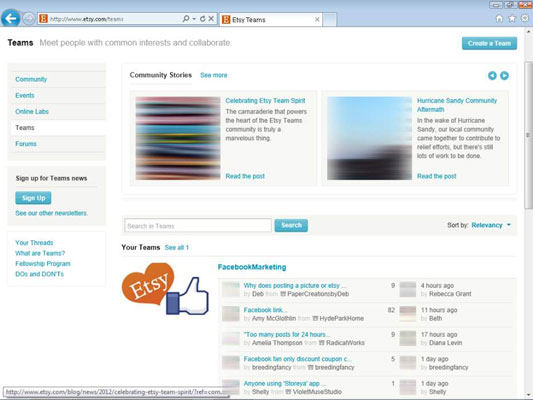Click the stop loading X icon
Viewport: 533px width, 400px height.
point(211,19)
